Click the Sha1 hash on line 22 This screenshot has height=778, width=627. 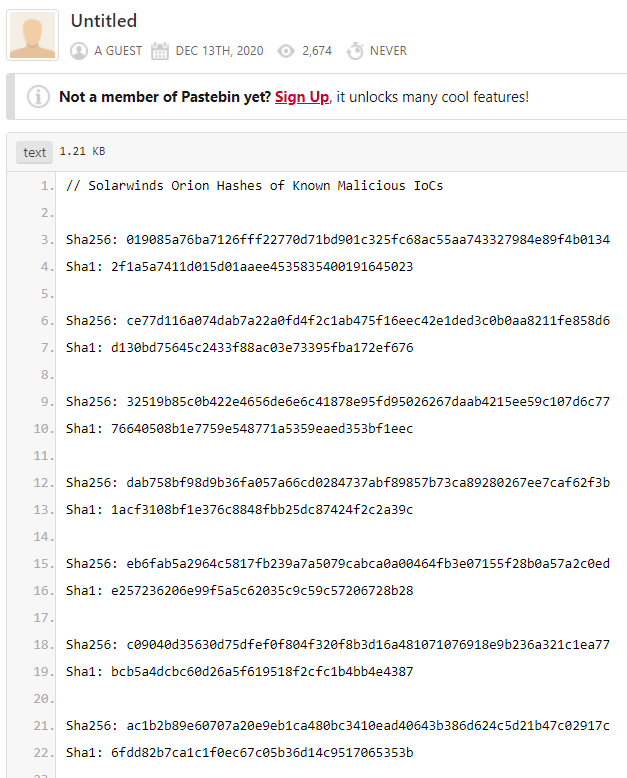[x=262, y=753]
